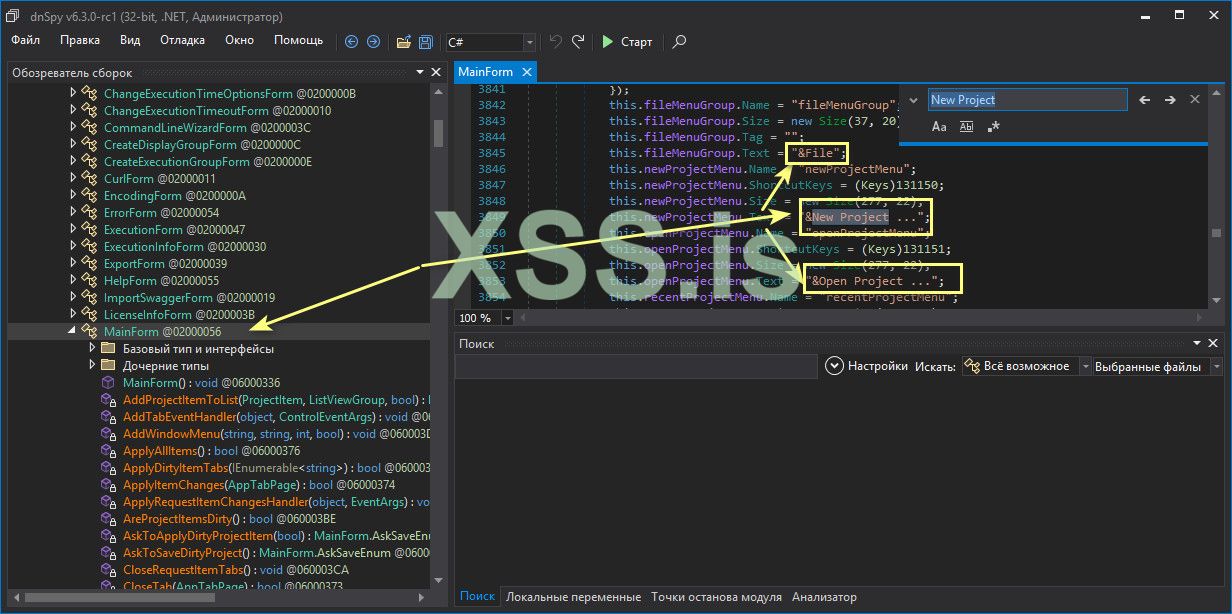Viewport: 1232px width, 614px height.
Task: Open the Отладка menu
Action: tap(182, 40)
